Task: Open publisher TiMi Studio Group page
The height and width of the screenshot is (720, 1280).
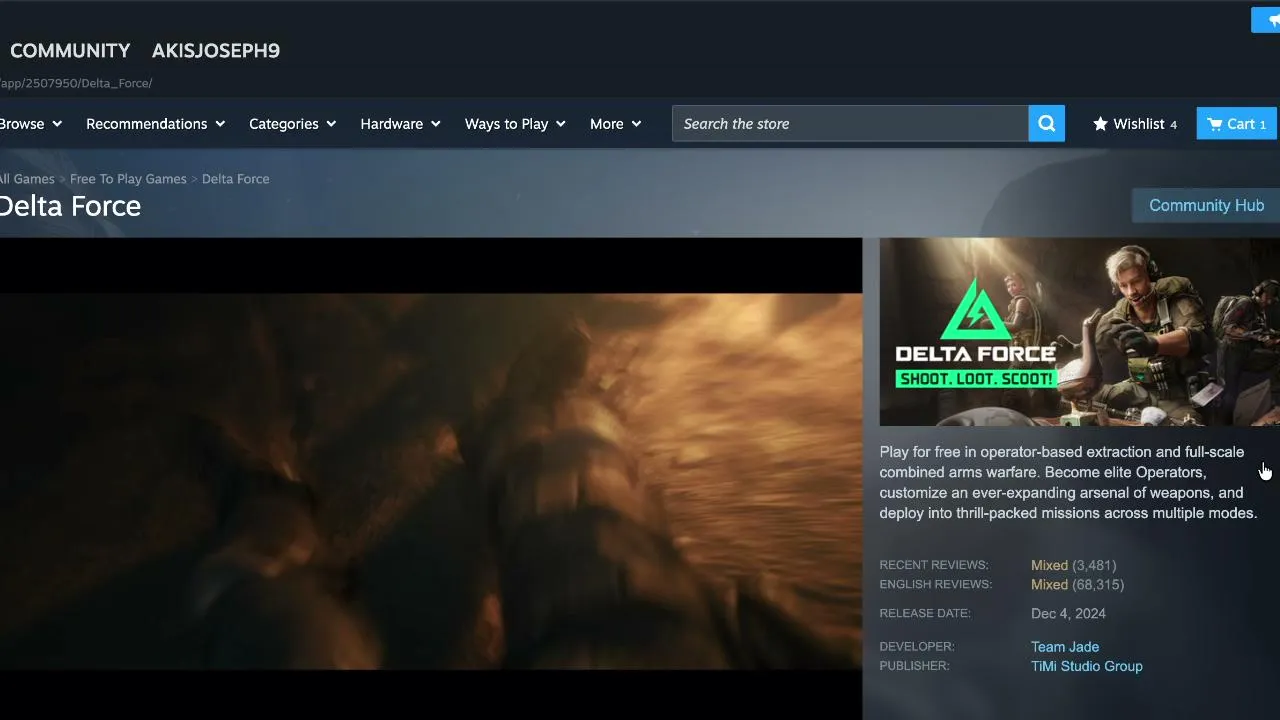Action: coord(1087,666)
